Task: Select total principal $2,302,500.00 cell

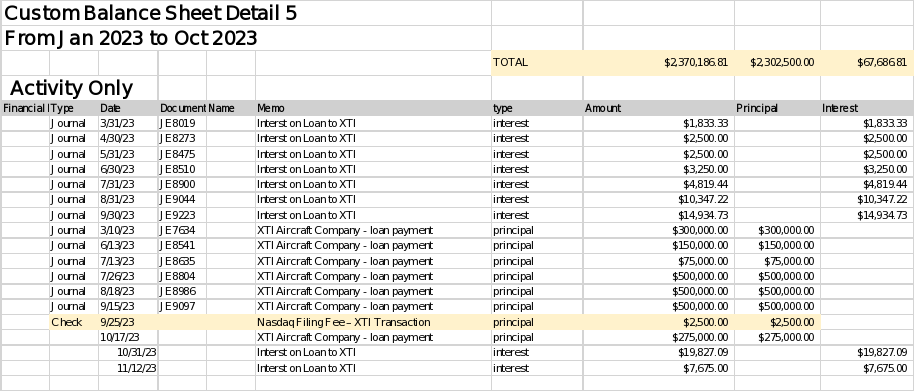Action: click(x=777, y=62)
